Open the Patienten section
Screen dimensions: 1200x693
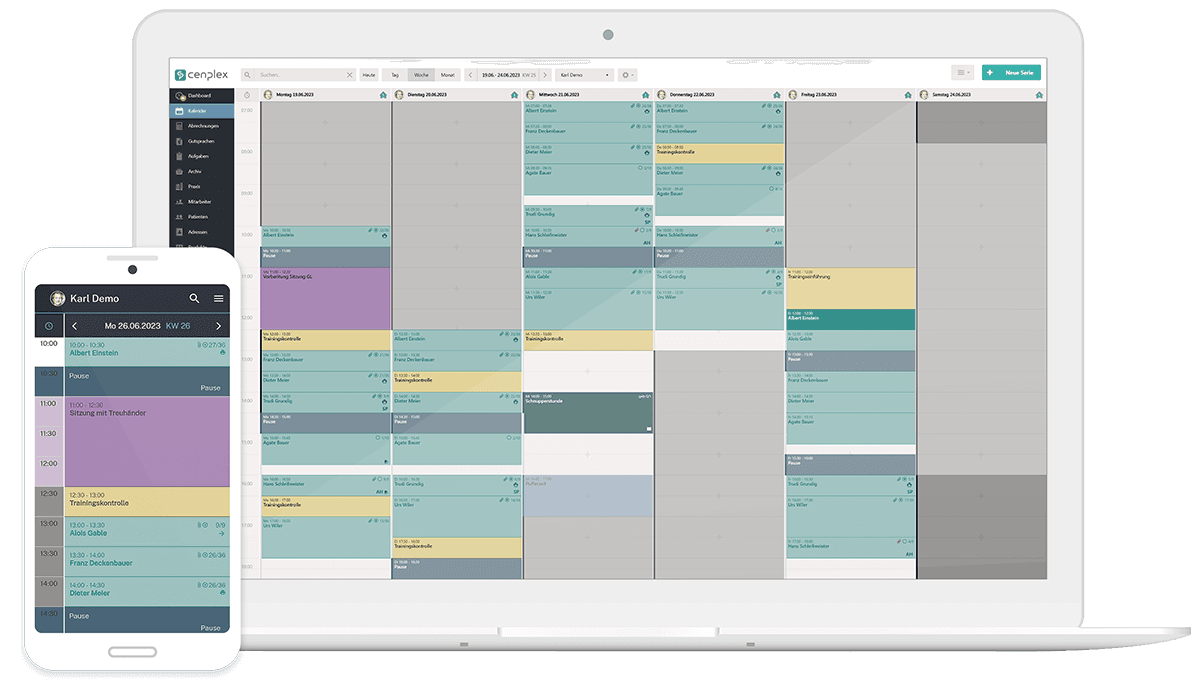pos(200,217)
